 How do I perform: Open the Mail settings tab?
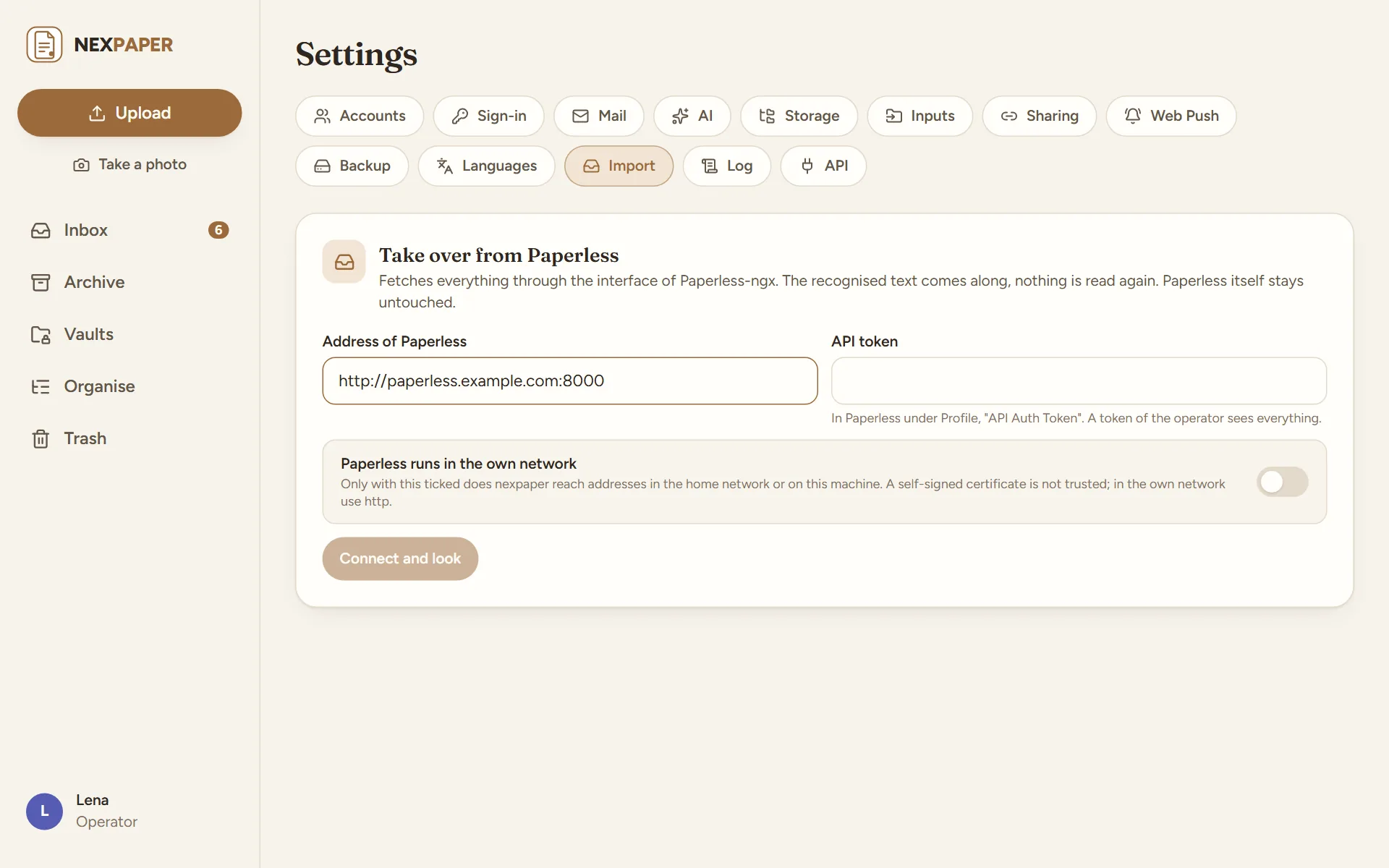coord(599,116)
